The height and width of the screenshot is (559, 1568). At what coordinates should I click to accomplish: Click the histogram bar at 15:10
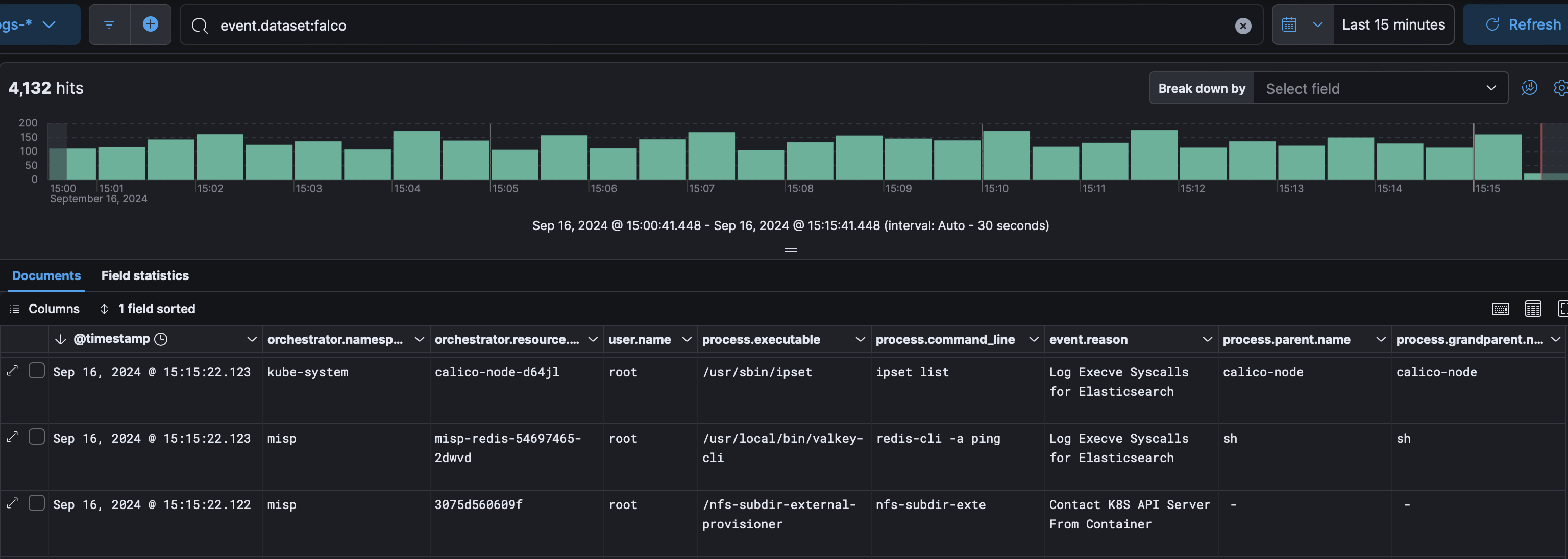[1006, 155]
